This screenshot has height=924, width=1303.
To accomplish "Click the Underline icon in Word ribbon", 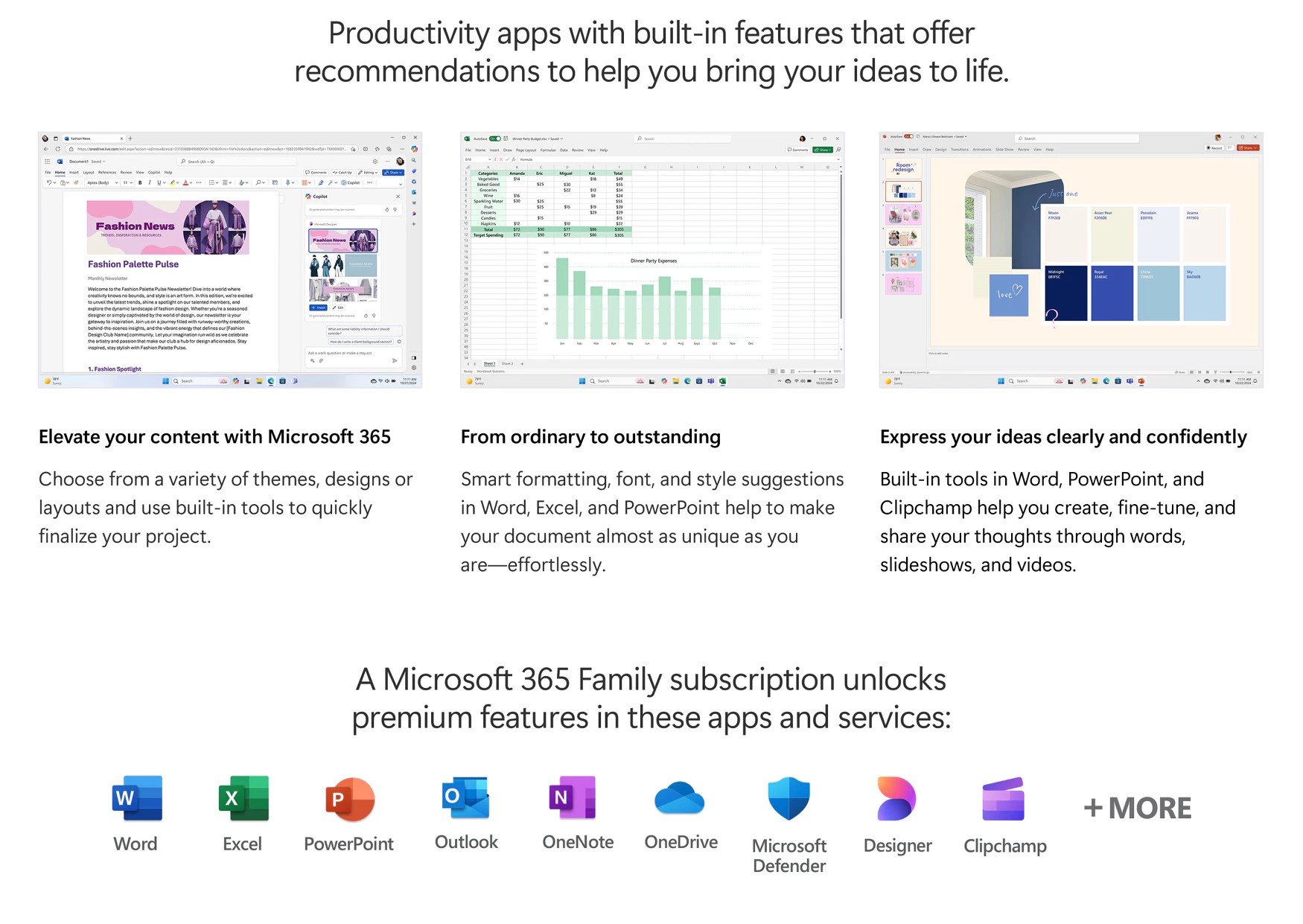I will pos(159,182).
